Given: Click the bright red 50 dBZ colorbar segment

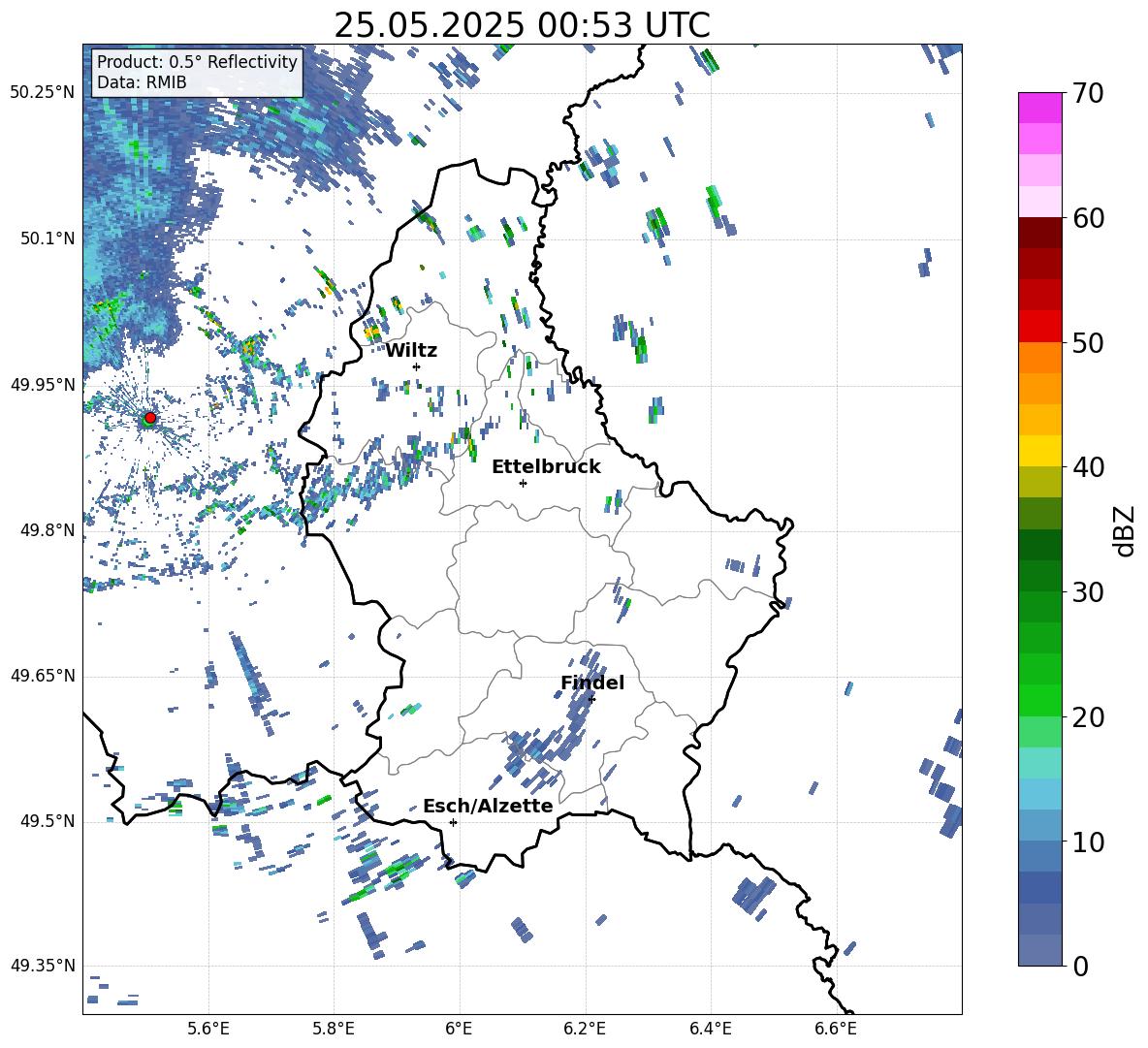Looking at the screenshot, I should pos(1039,327).
